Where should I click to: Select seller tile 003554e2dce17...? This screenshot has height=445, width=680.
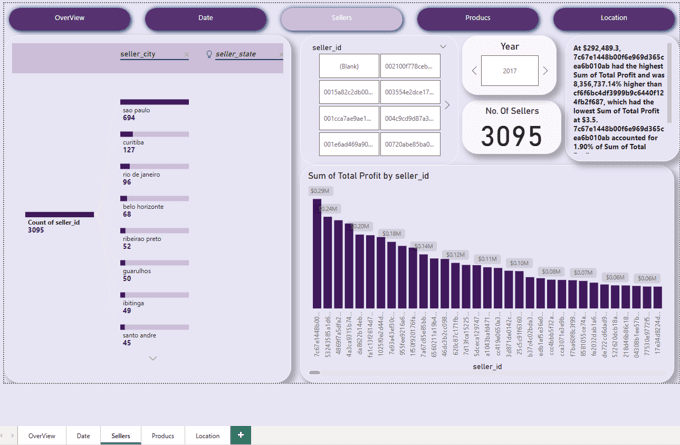410,92
